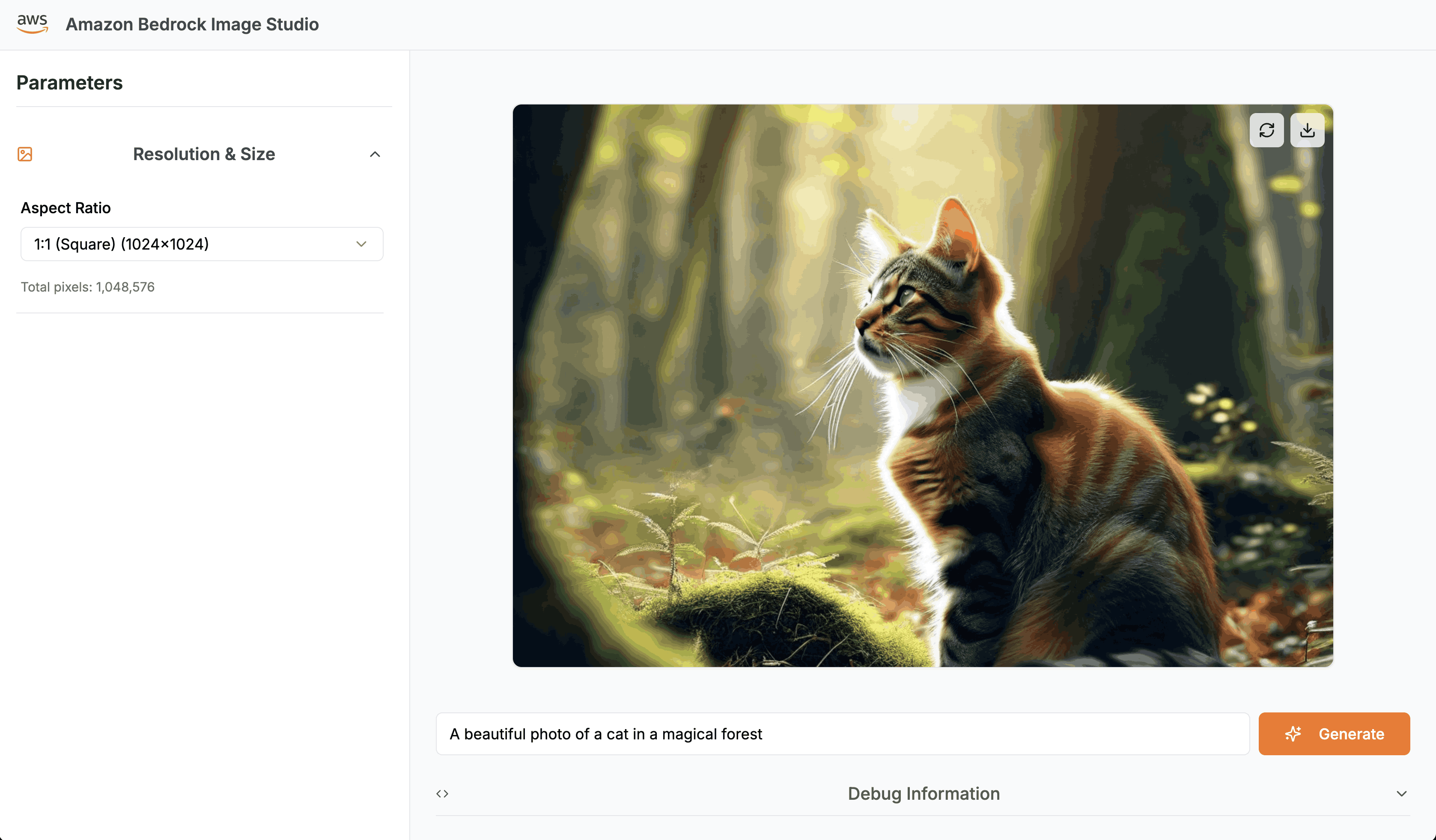This screenshot has width=1436, height=840.
Task: Regenerate the image using the refresh icon
Action: (x=1267, y=130)
